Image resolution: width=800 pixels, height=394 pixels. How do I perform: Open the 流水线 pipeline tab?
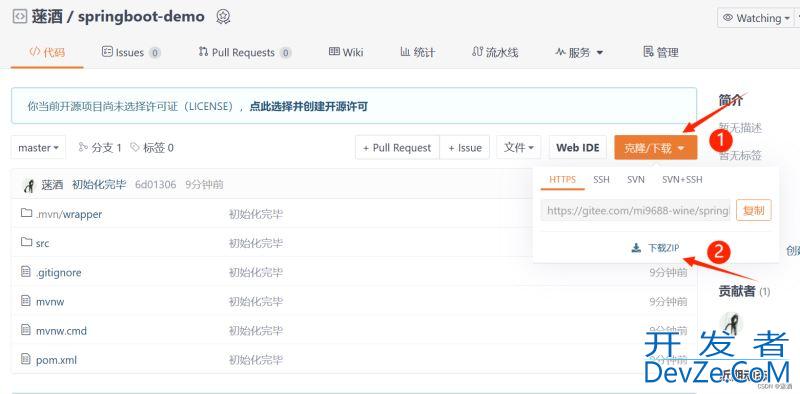pyautogui.click(x=495, y=52)
